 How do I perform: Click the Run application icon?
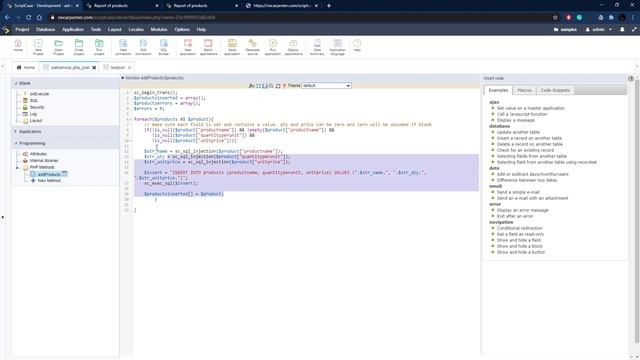pyautogui.click(x=273, y=47)
